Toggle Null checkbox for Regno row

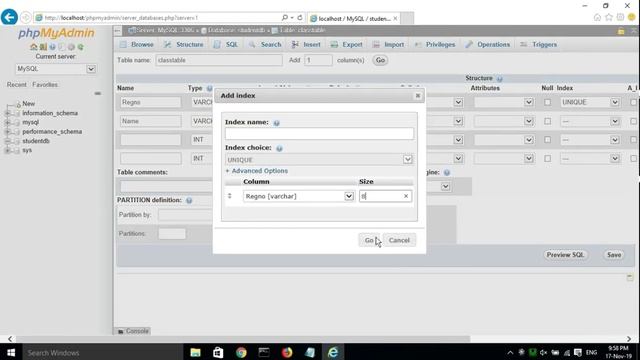547,102
